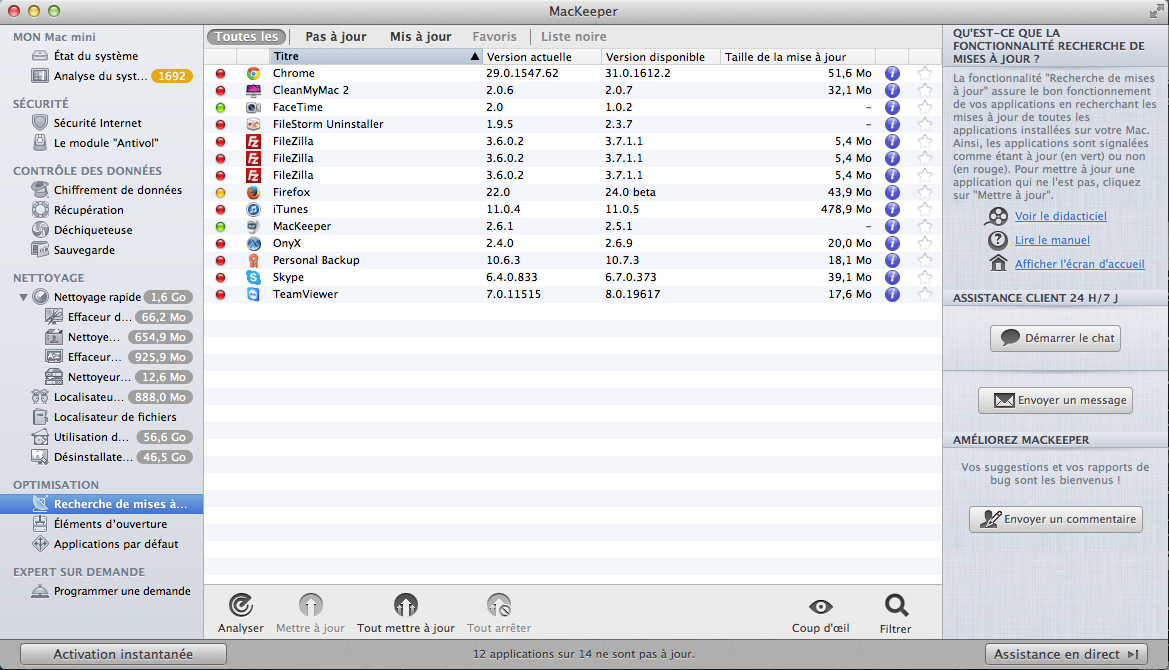Click the Skype application icon
The height and width of the screenshot is (670, 1169).
tap(253, 277)
